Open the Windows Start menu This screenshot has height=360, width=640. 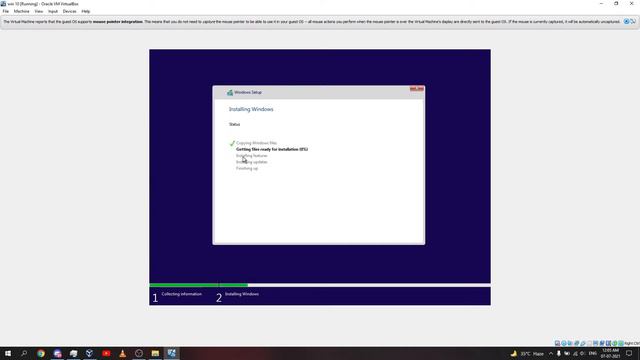pyautogui.click(x=8, y=353)
